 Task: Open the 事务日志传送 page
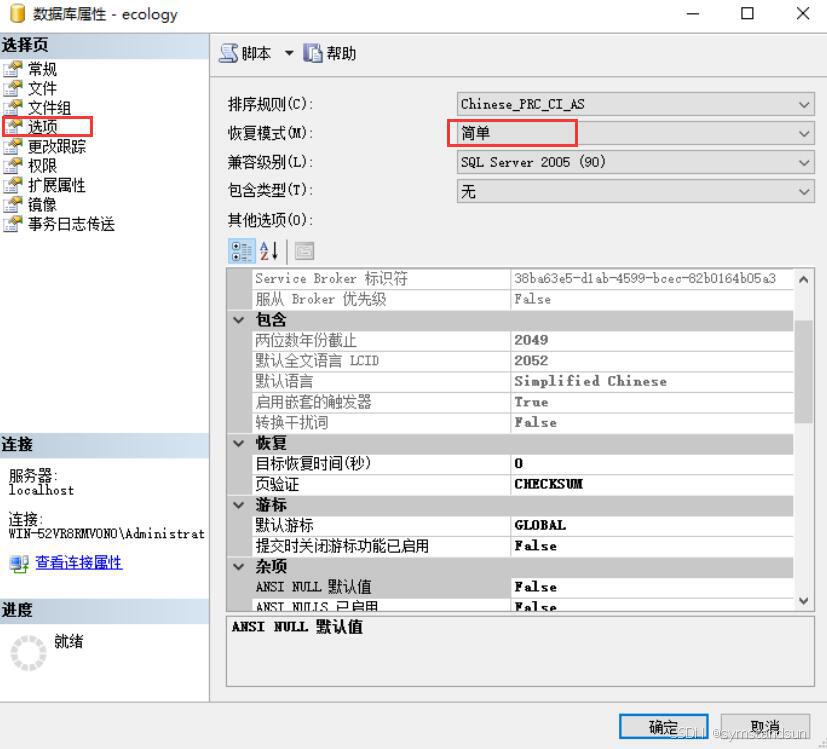point(71,224)
